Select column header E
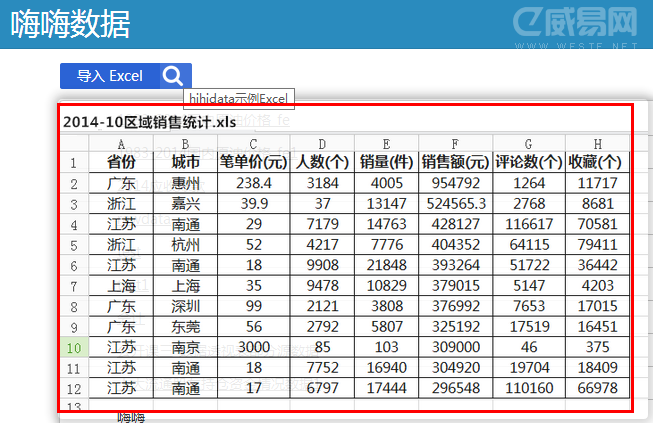This screenshot has height=423, width=653. pos(386,144)
